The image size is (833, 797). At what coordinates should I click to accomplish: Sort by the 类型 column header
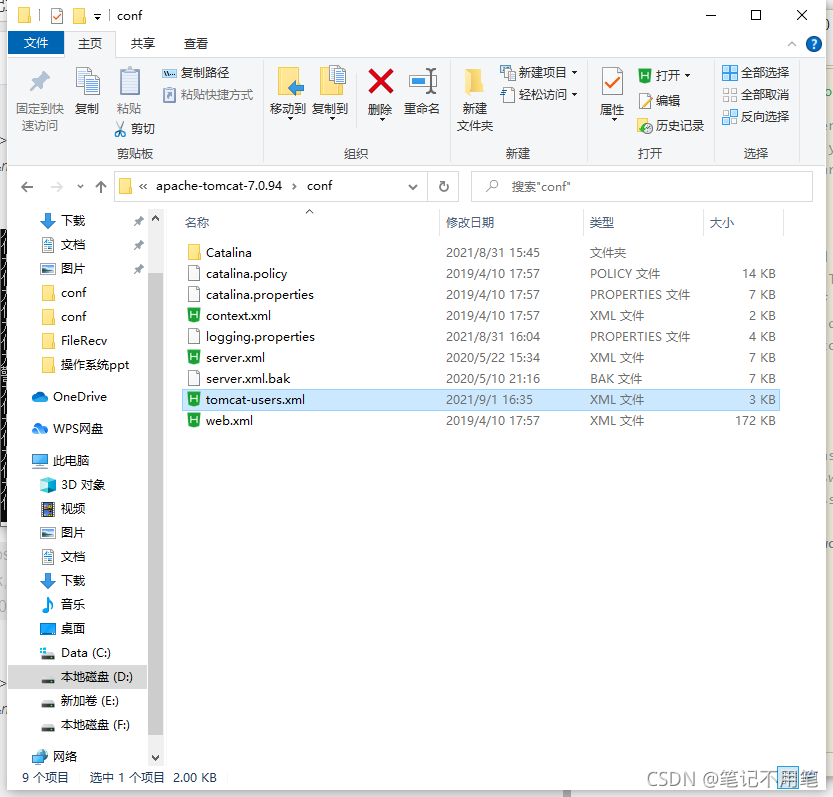coord(601,223)
